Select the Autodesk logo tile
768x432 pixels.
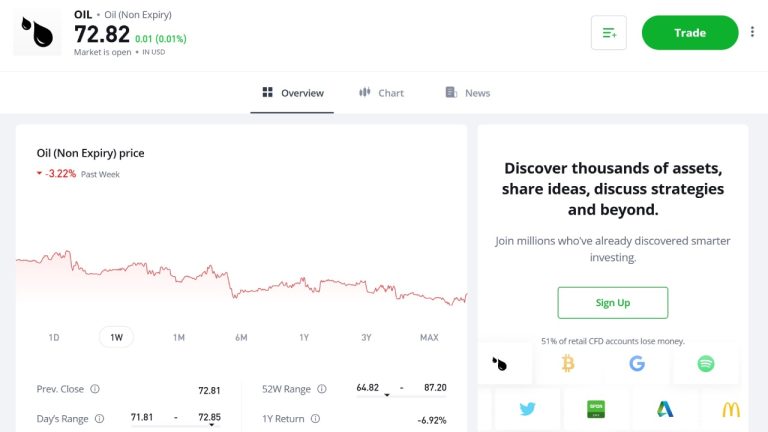[665, 409]
